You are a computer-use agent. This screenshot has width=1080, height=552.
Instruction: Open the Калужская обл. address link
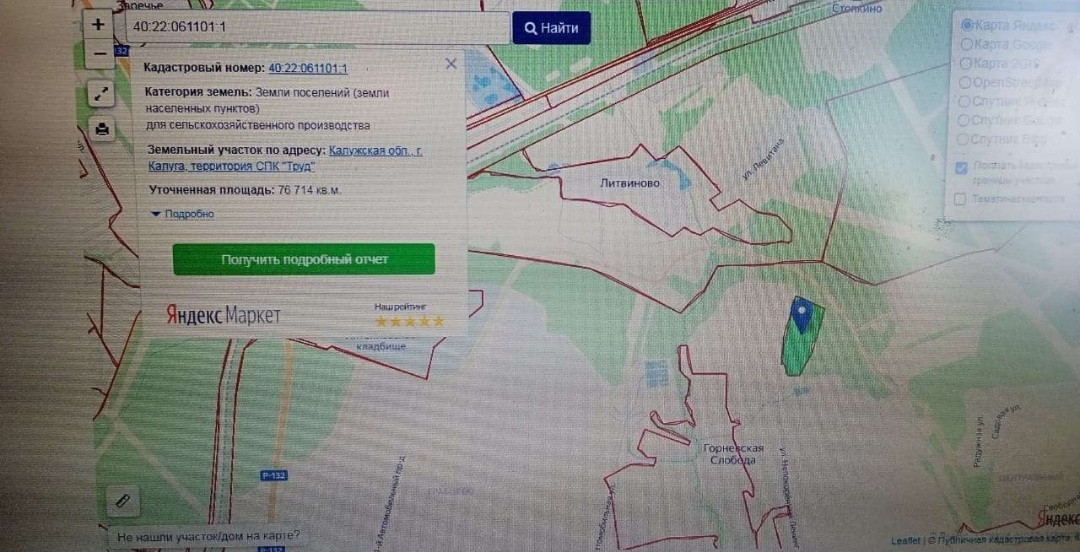point(285,158)
